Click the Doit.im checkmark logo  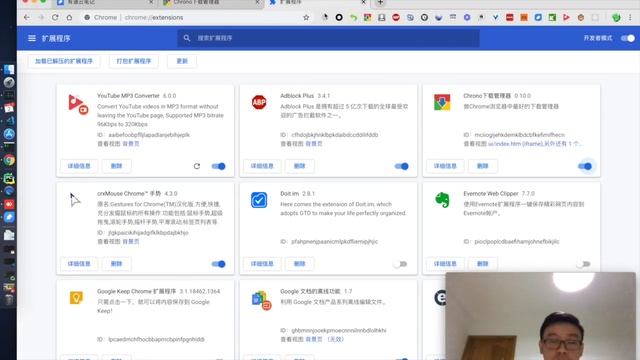coord(259,200)
